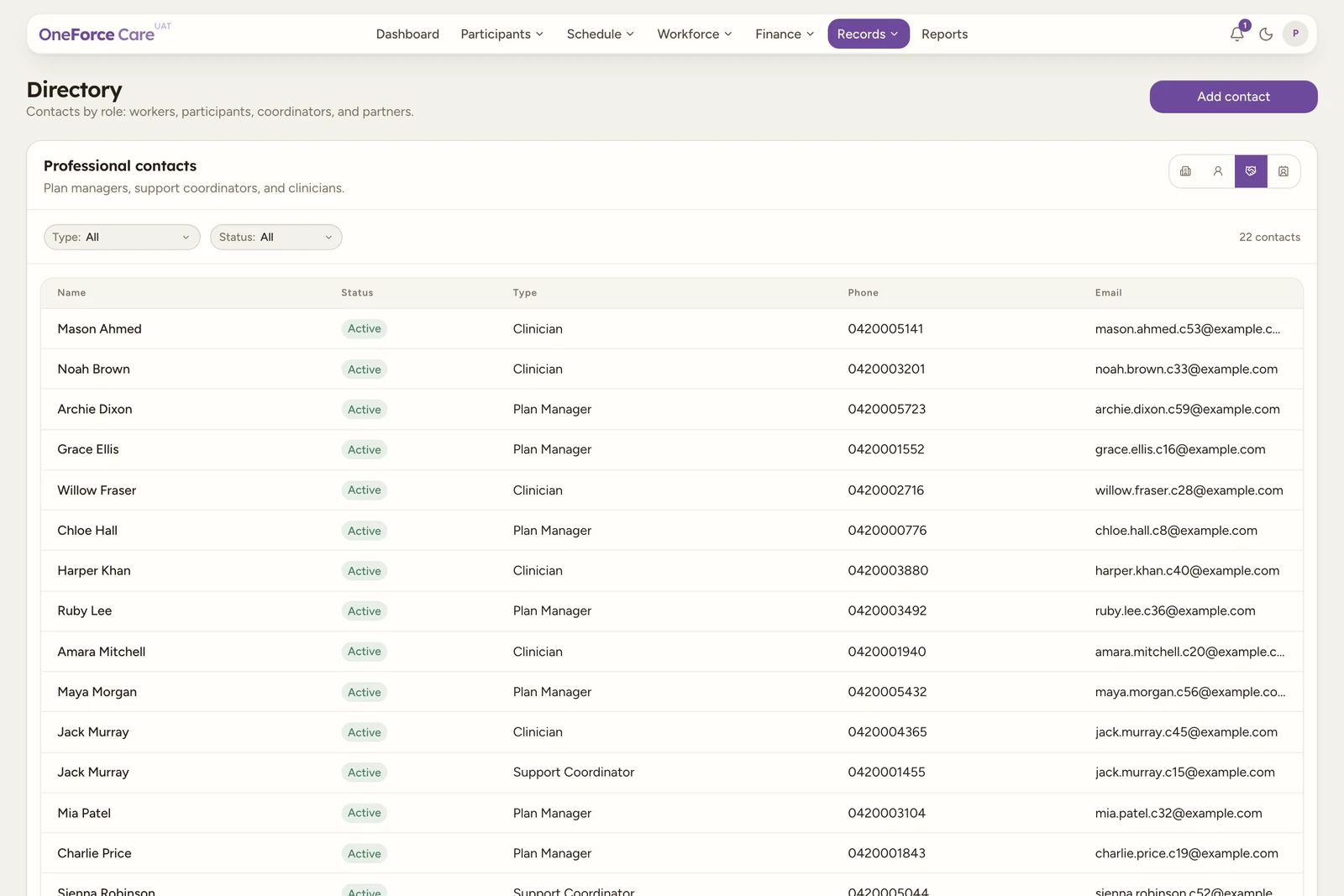Viewport: 1344px width, 896px height.
Task: Sort by the Type column header
Action: [x=525, y=293]
